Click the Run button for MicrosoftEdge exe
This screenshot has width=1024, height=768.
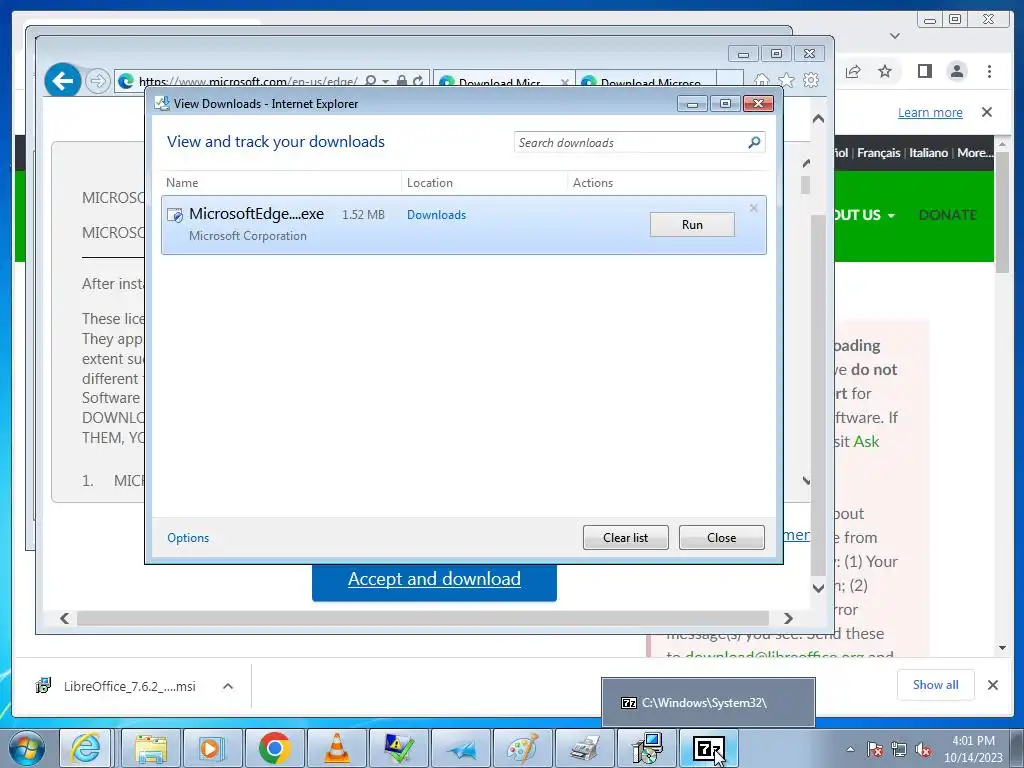click(x=692, y=225)
